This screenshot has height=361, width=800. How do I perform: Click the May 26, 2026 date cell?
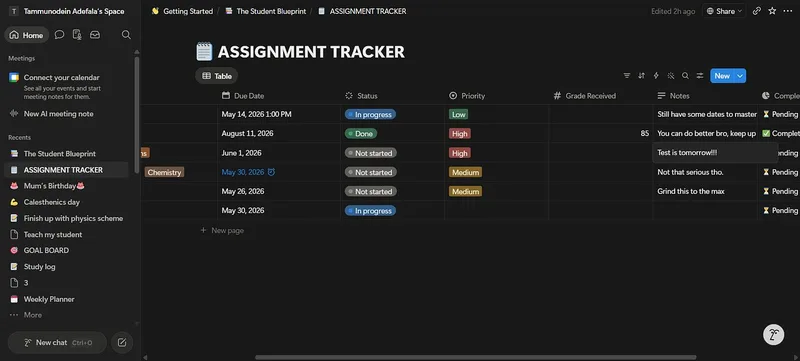[279, 191]
